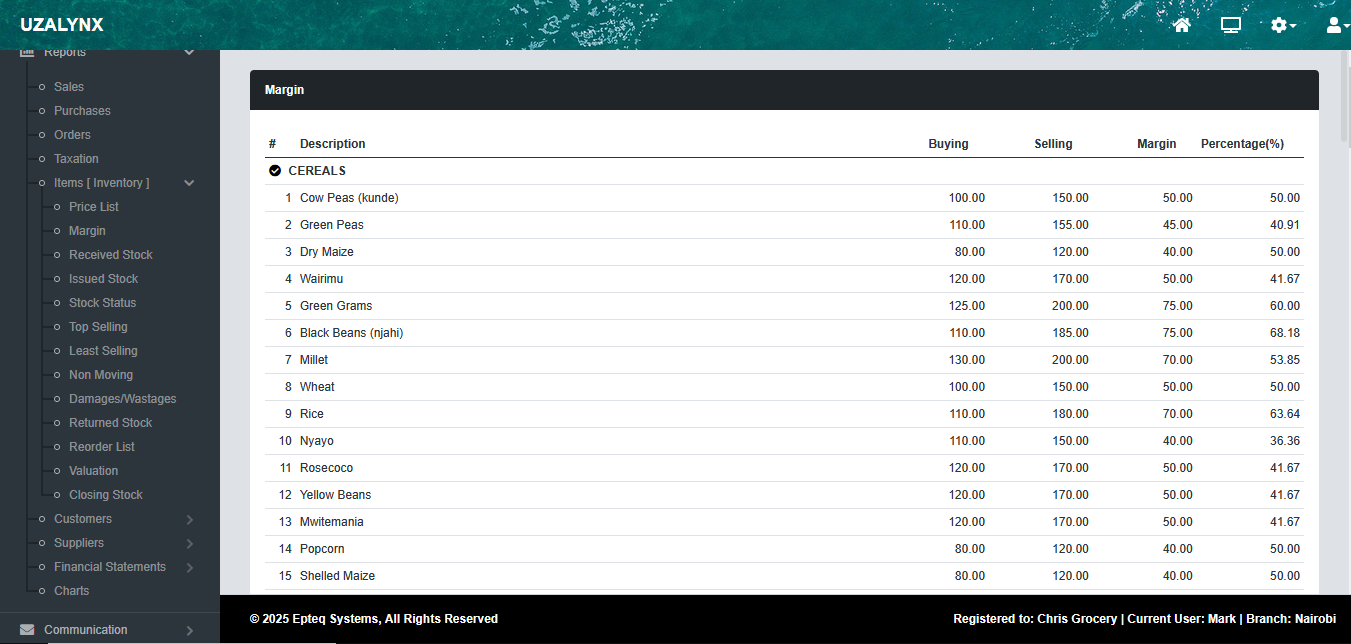Click the UZALYNX logo
This screenshot has width=1351, height=644.
[x=62, y=25]
